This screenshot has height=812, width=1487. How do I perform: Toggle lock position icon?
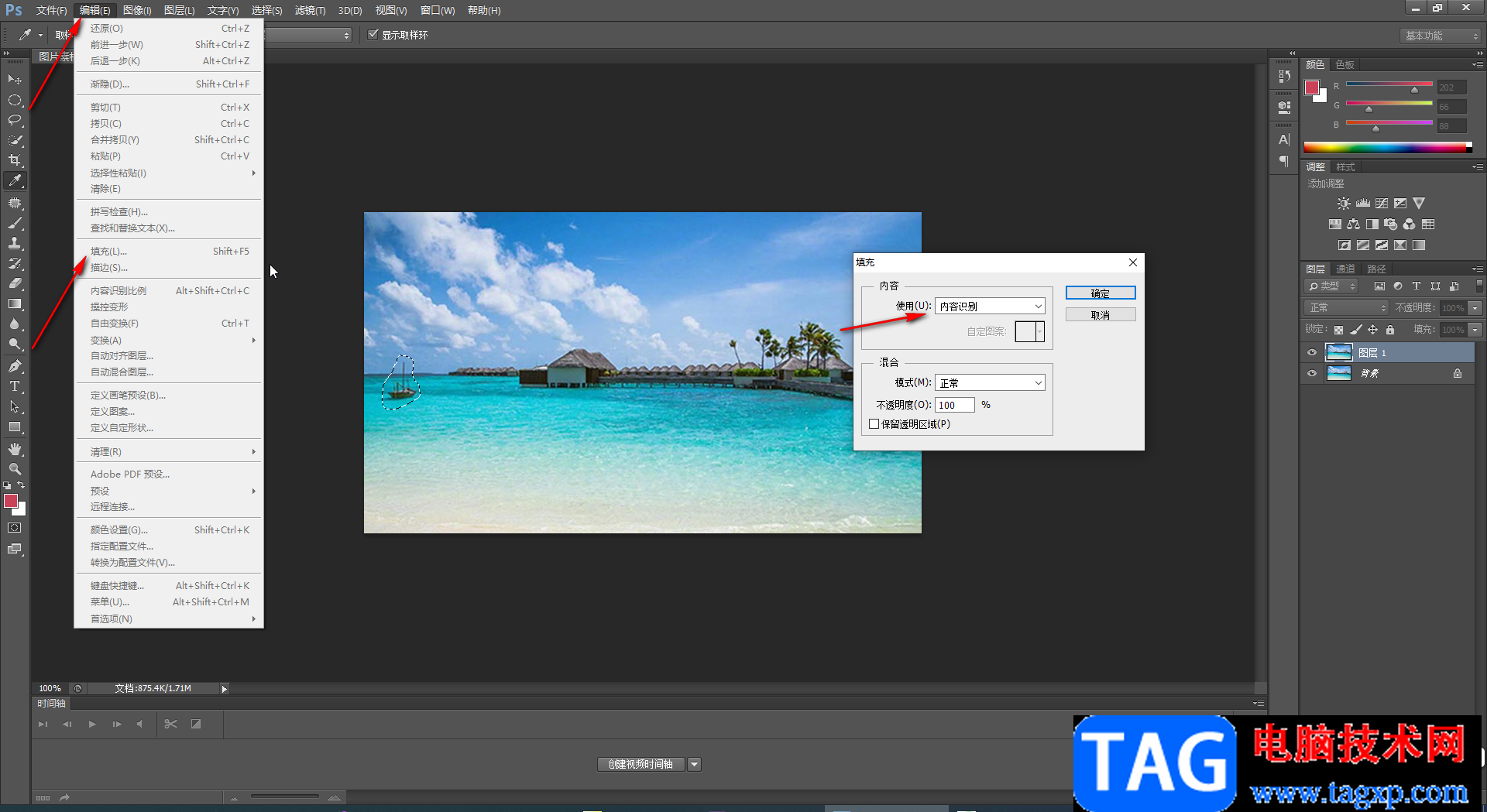click(x=1373, y=330)
